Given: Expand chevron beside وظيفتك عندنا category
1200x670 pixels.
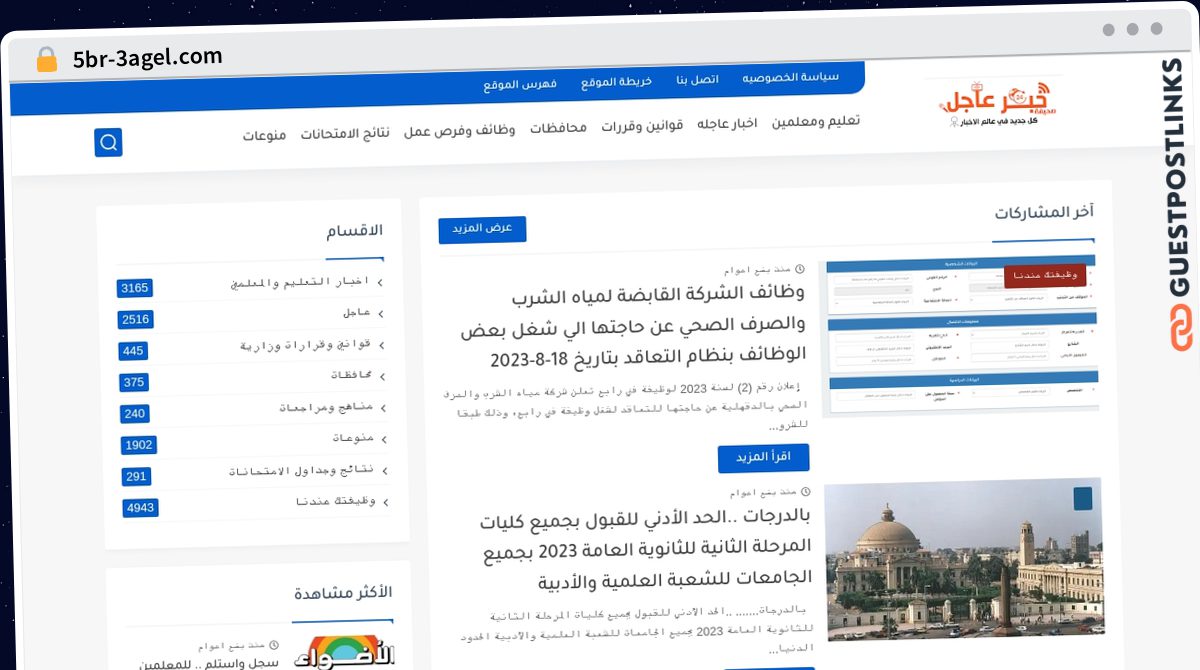Looking at the screenshot, I should (386, 501).
